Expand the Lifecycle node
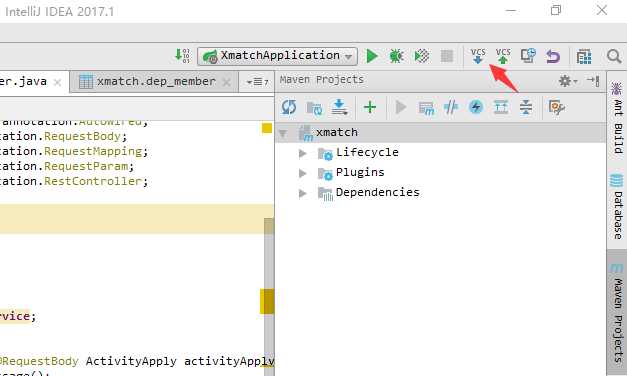 pyautogui.click(x=303, y=153)
